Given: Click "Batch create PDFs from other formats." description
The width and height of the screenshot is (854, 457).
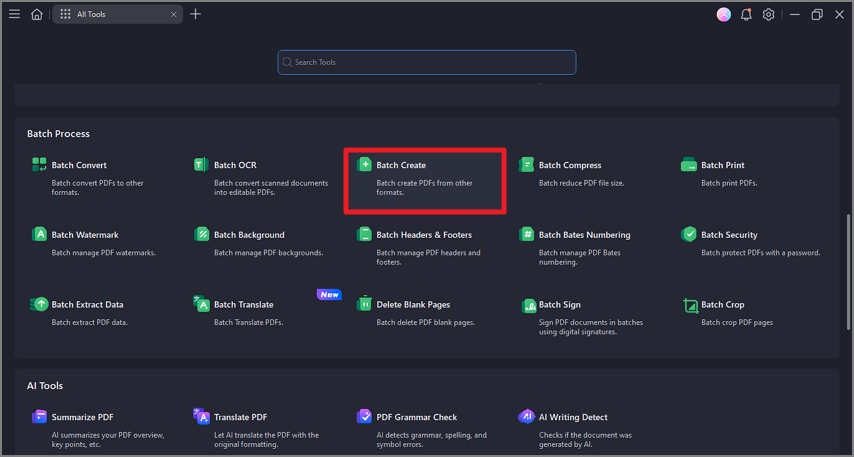Looking at the screenshot, I should [x=424, y=187].
